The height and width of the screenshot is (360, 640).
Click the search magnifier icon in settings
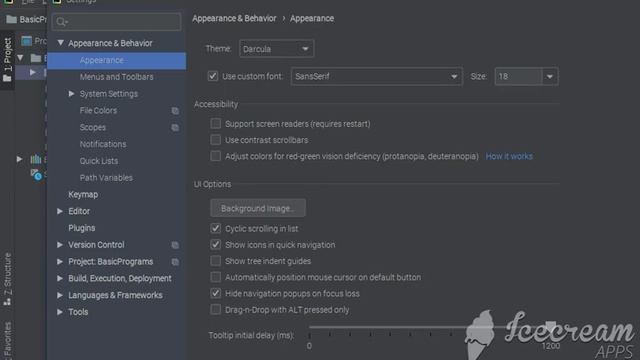coord(62,22)
